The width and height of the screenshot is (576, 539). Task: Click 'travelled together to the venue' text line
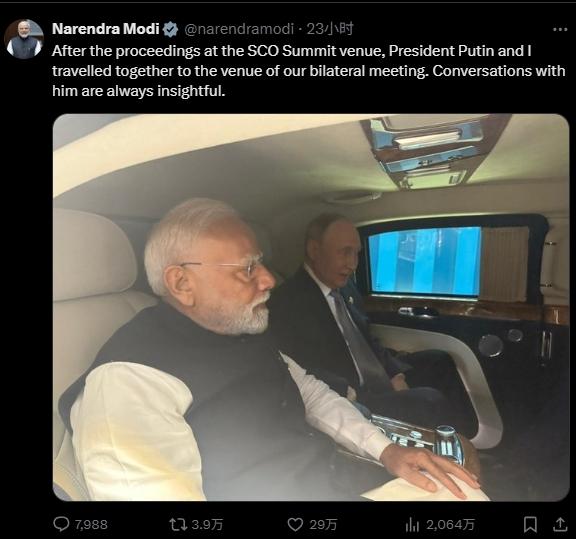309,71
